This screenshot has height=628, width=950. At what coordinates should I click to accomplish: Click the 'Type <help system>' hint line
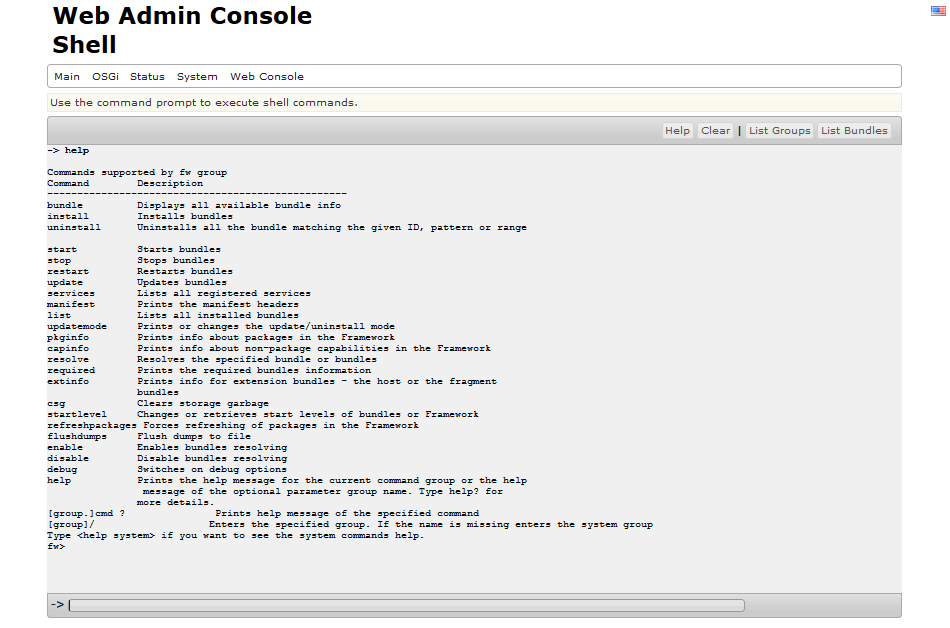click(x=235, y=535)
